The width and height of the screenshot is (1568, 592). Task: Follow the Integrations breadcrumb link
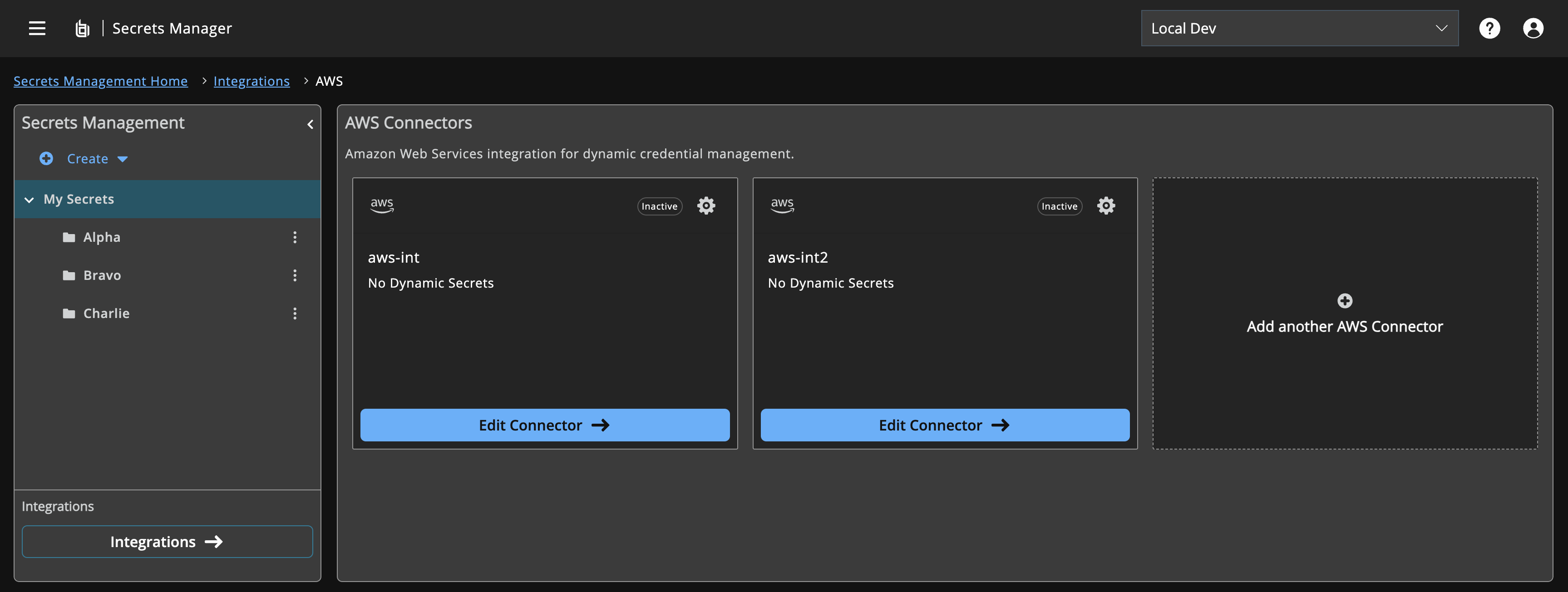pos(251,81)
